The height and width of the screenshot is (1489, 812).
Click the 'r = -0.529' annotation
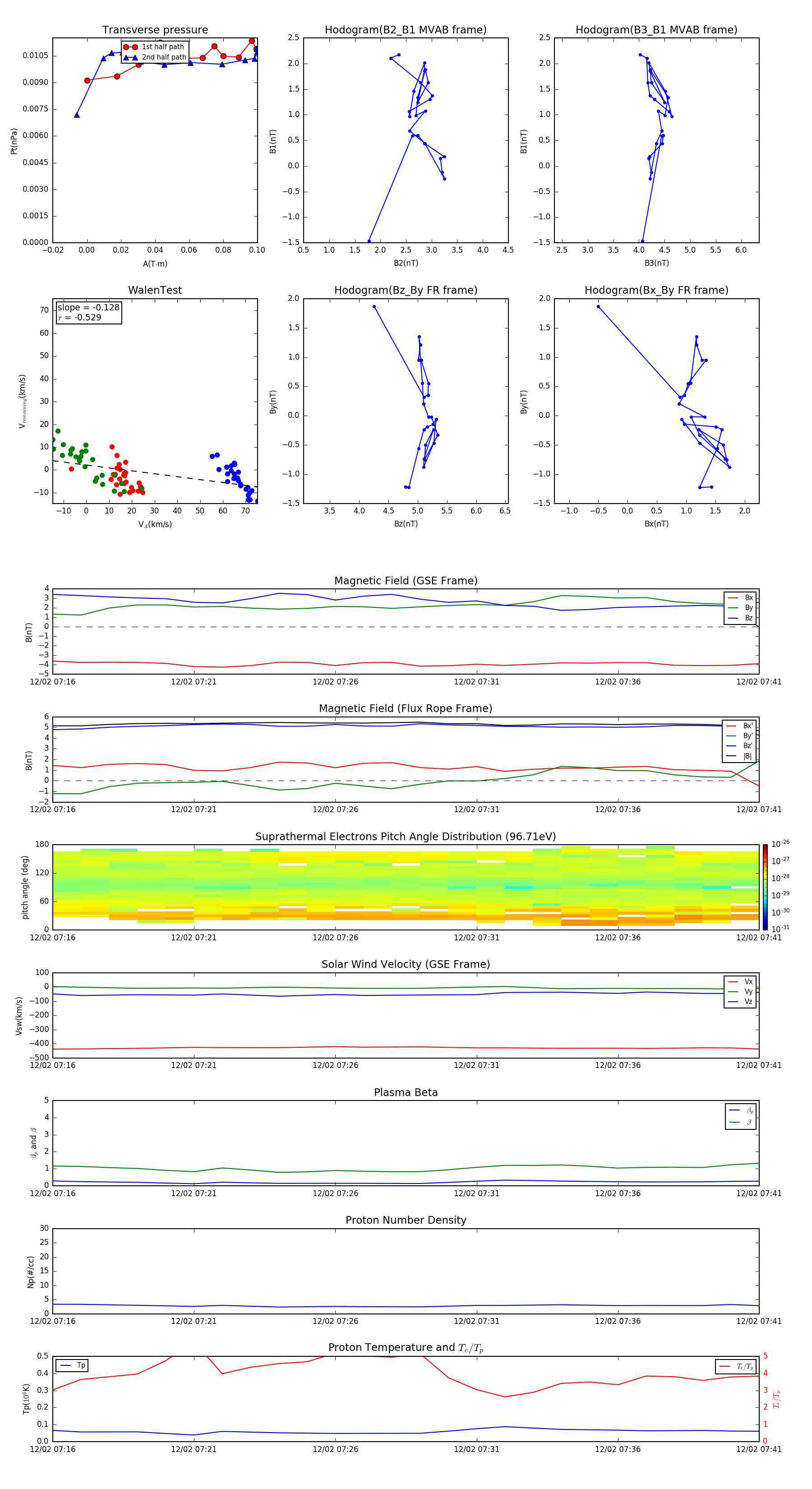click(80, 317)
